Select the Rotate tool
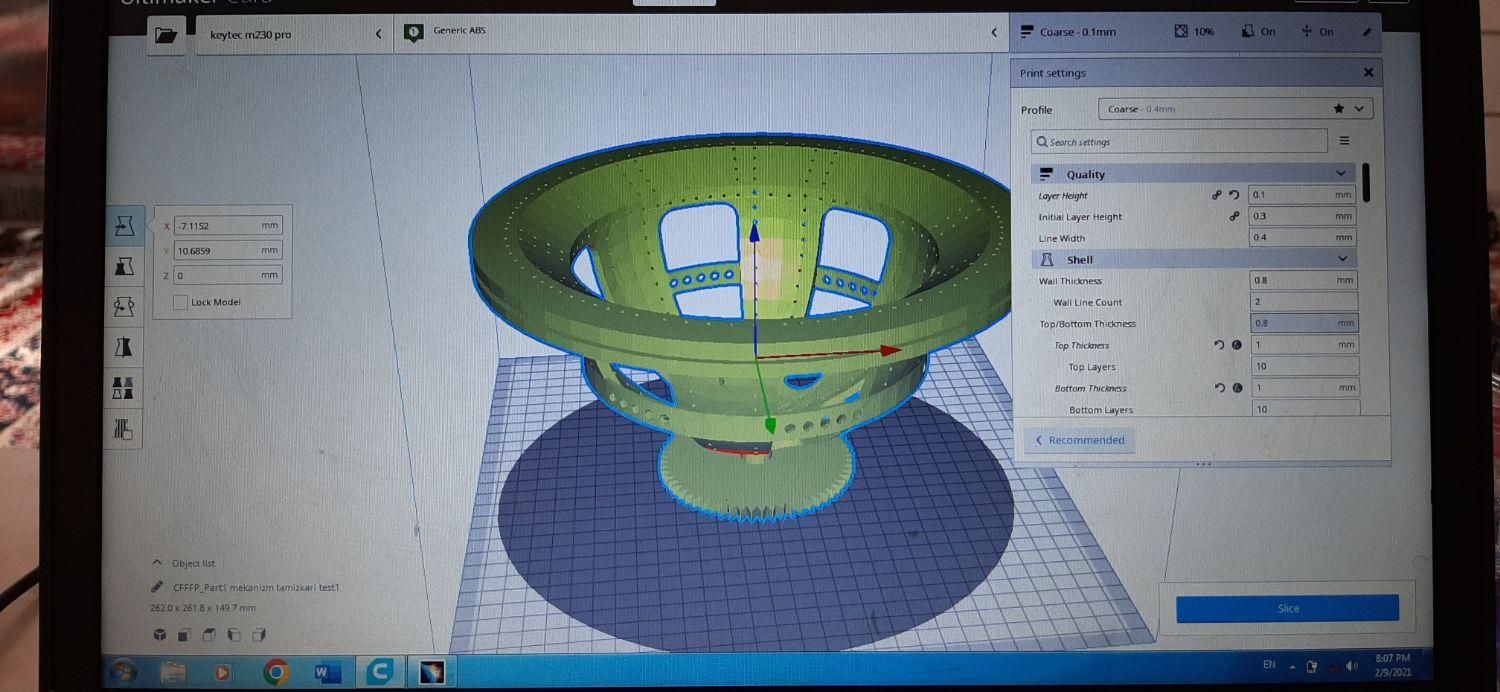This screenshot has width=1500, height=692. pyautogui.click(x=125, y=307)
